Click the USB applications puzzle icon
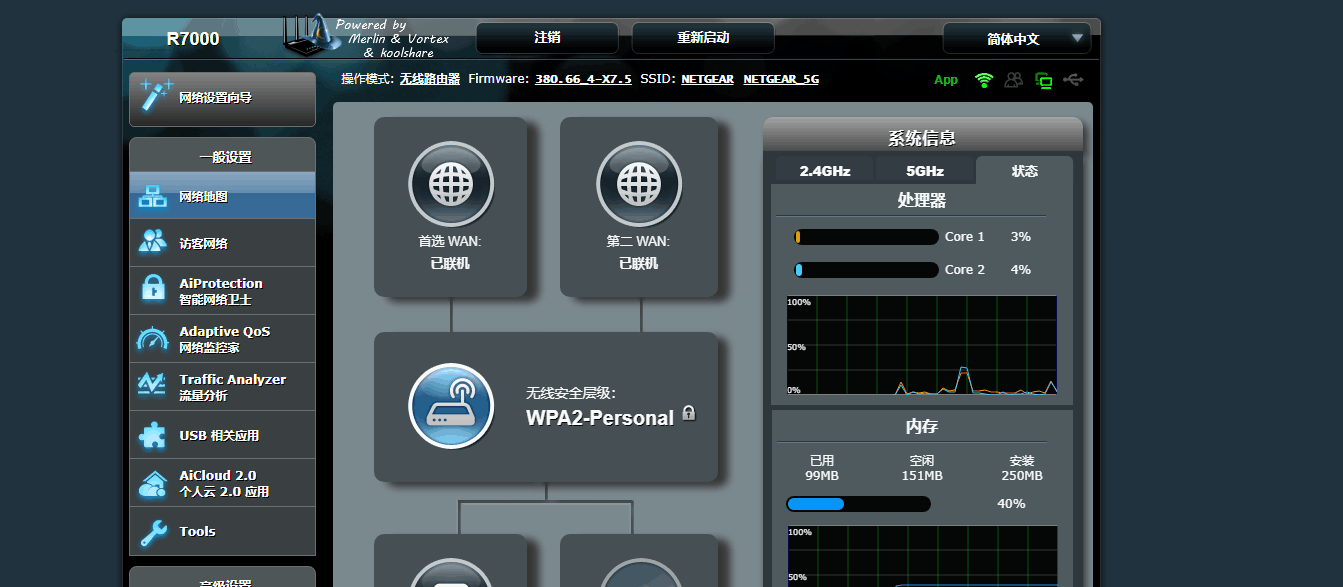The height and width of the screenshot is (587, 1343). coord(153,435)
